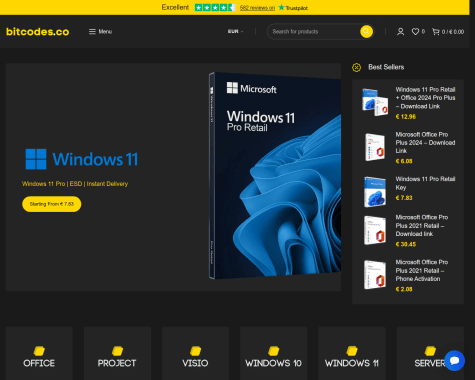Click the yellow search magnifier button

pos(366,32)
